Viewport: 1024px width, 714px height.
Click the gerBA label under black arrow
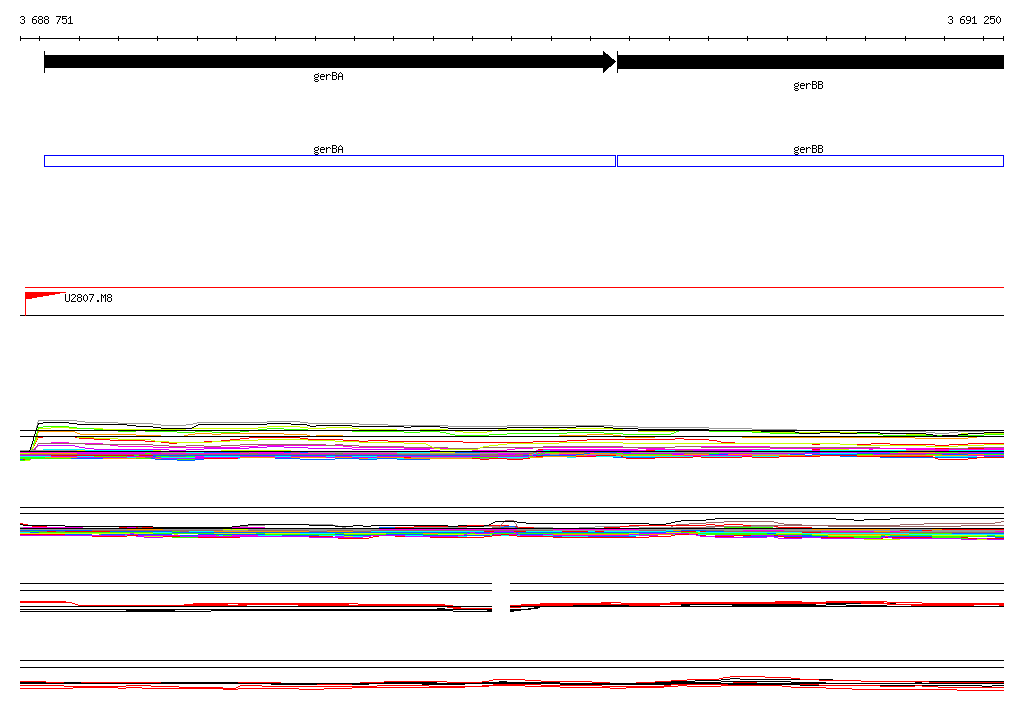(x=328, y=77)
